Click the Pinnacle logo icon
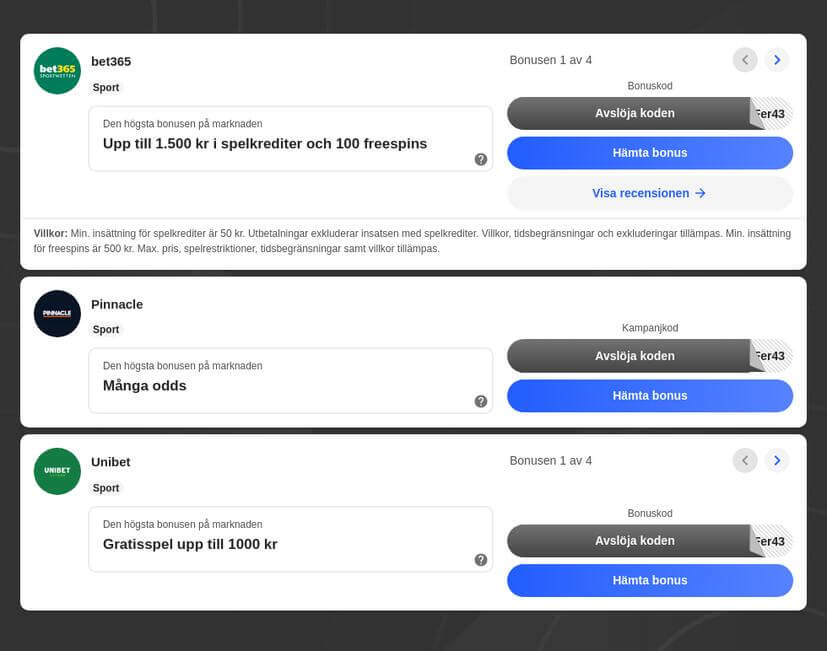 (x=57, y=313)
